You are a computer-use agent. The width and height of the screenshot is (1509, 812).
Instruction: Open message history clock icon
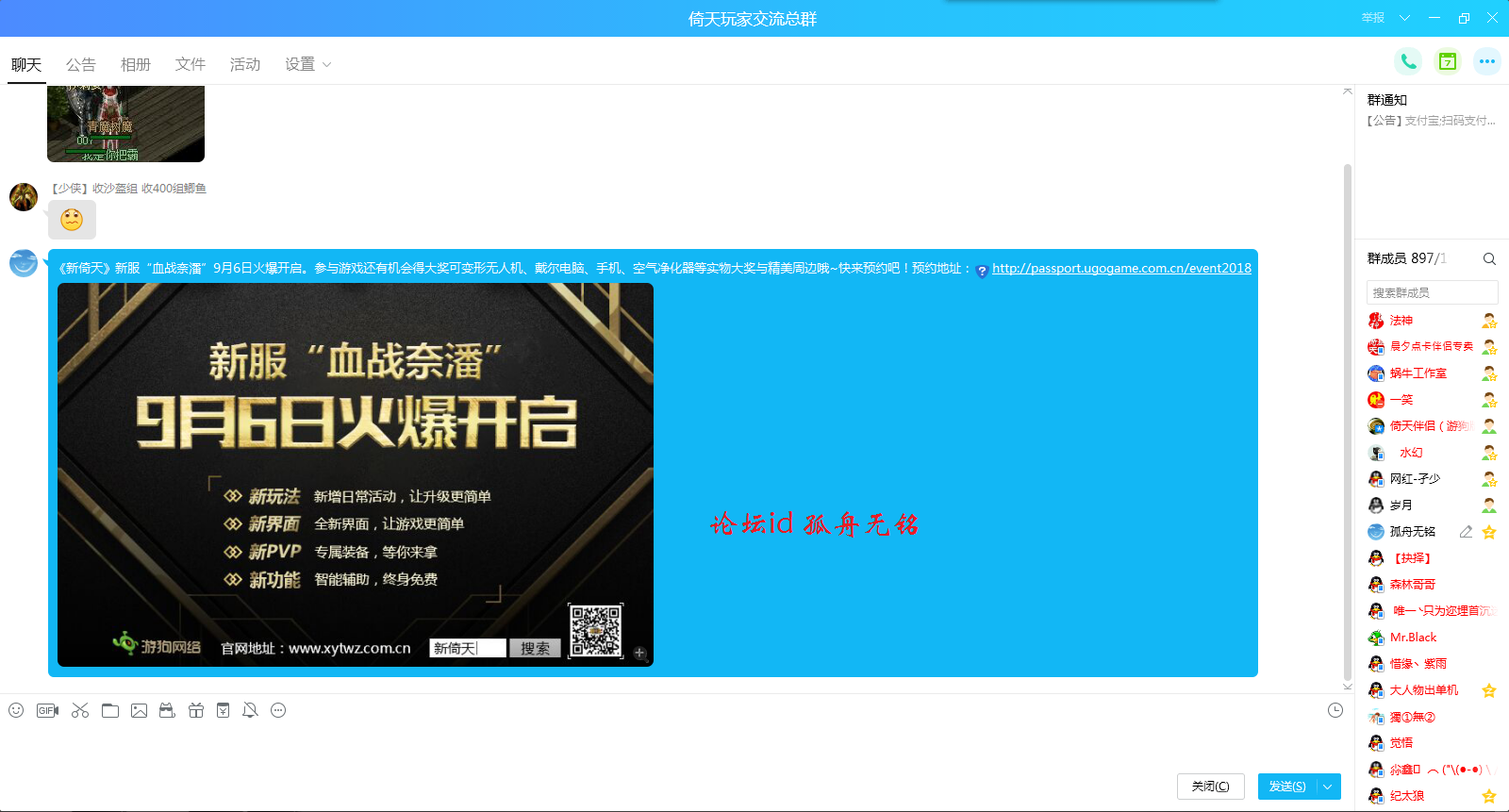tap(1335, 710)
